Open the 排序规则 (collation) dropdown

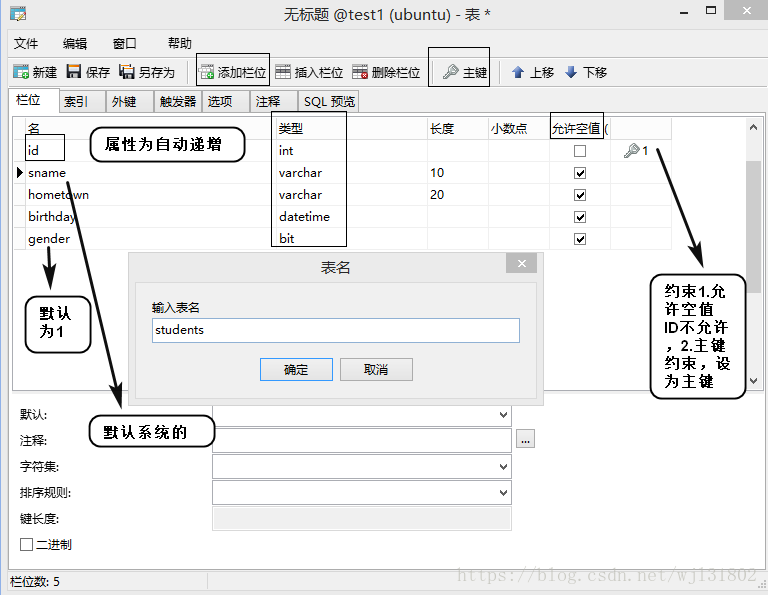click(503, 493)
